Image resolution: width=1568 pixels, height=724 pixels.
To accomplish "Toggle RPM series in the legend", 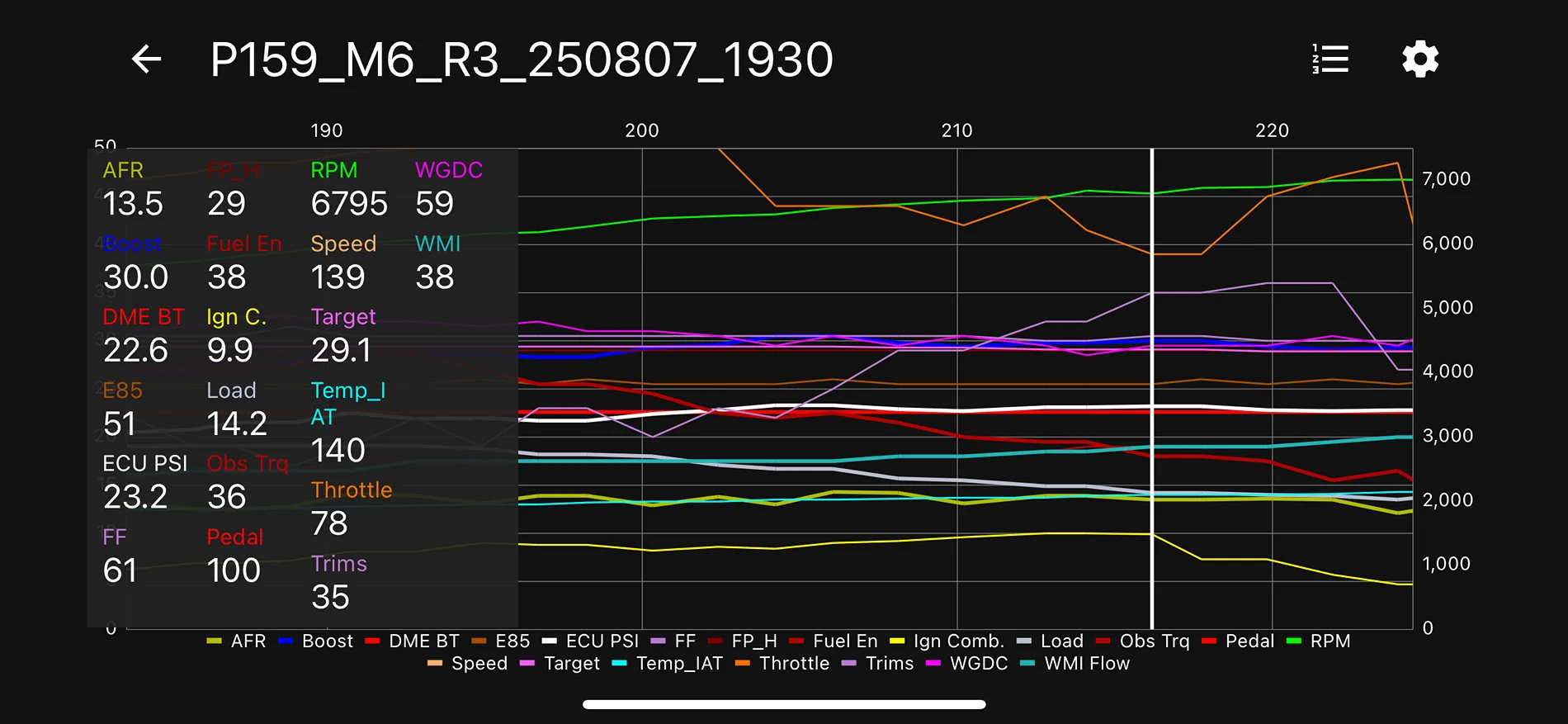I will [1319, 641].
